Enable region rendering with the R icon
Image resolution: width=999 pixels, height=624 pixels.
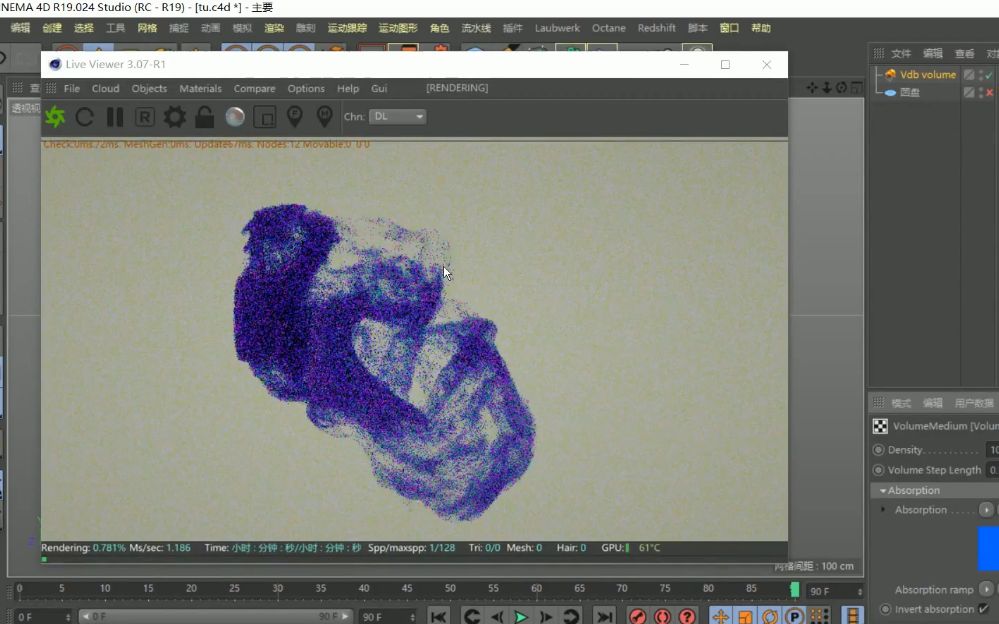click(x=143, y=117)
